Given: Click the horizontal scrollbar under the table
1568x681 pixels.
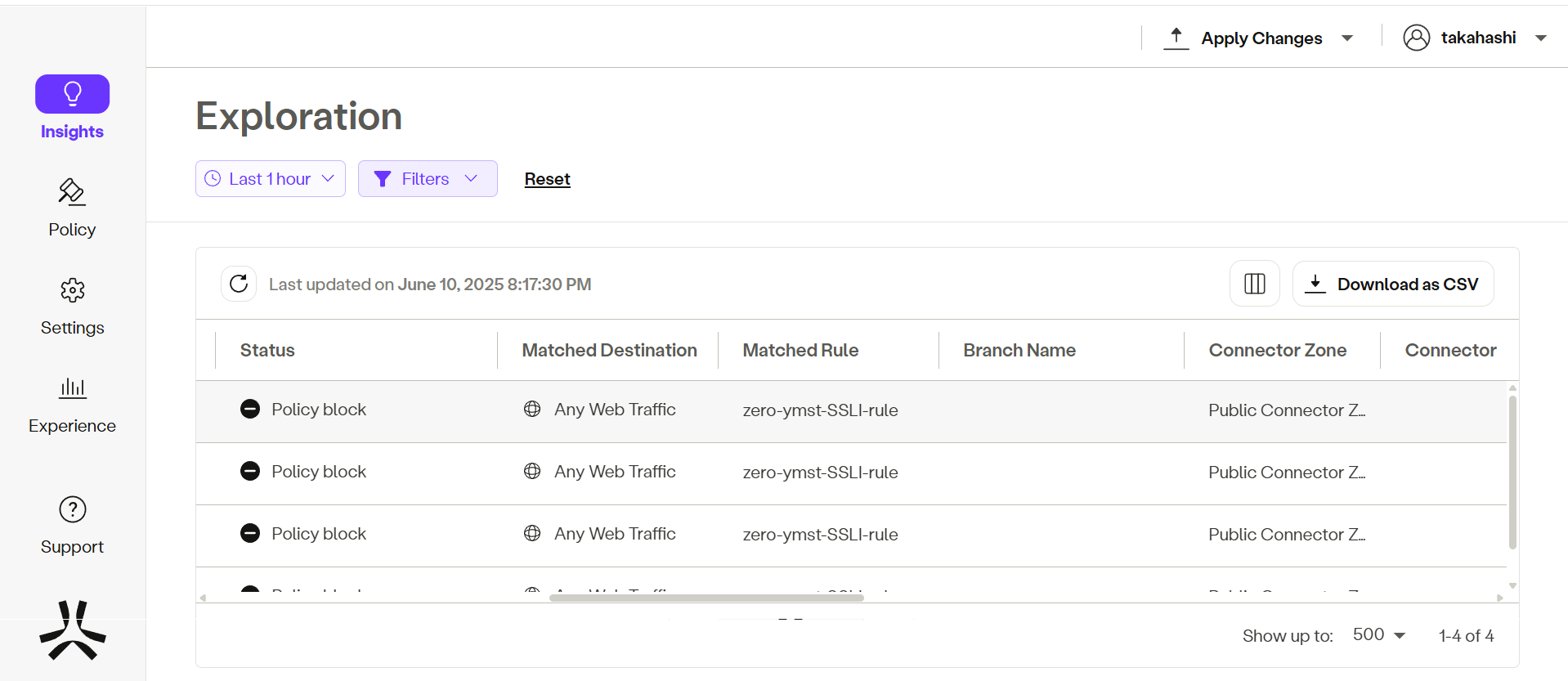Looking at the screenshot, I should point(706,598).
